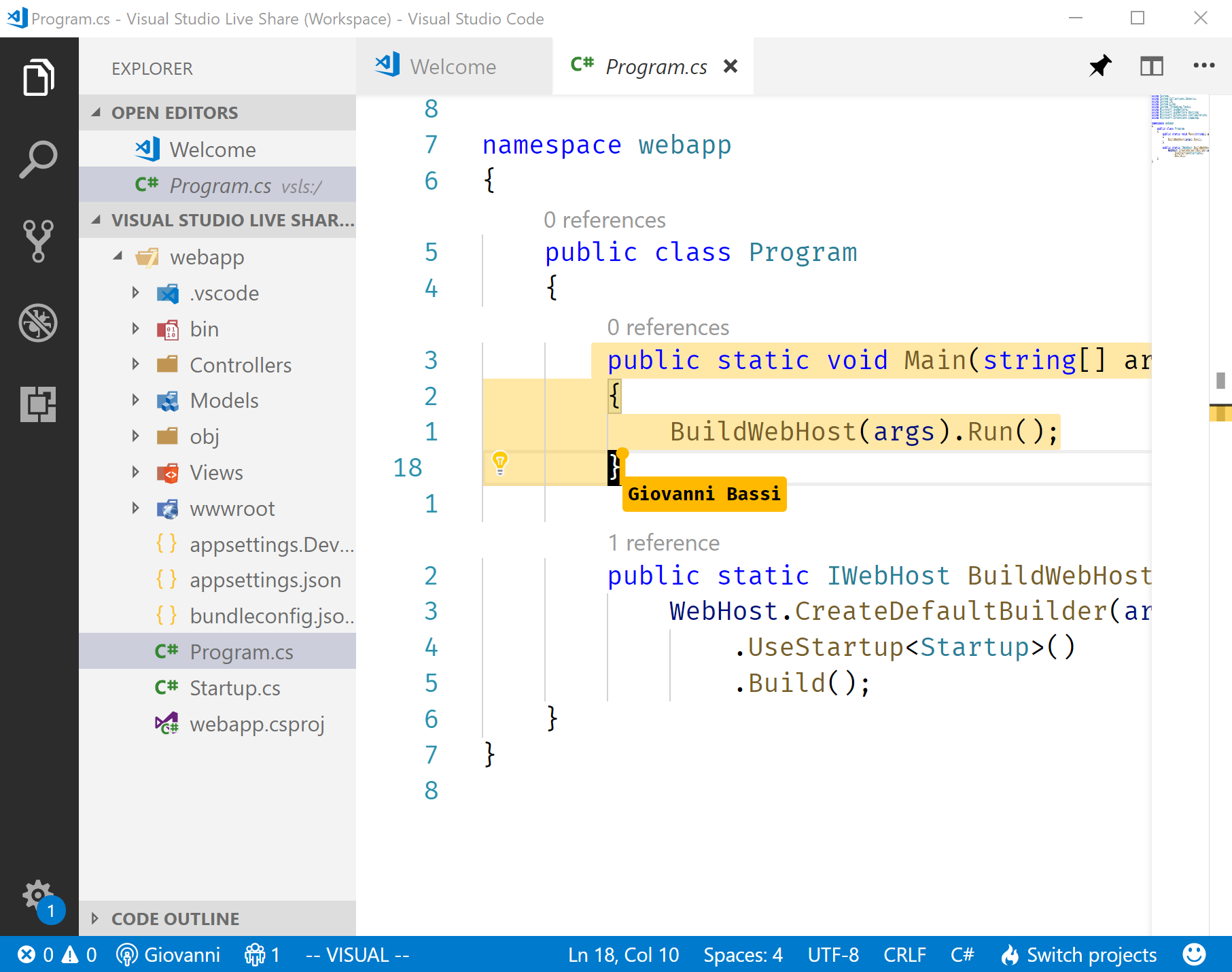Click the lightbulb code action icon
This screenshot has width=1232, height=972.
pyautogui.click(x=500, y=463)
